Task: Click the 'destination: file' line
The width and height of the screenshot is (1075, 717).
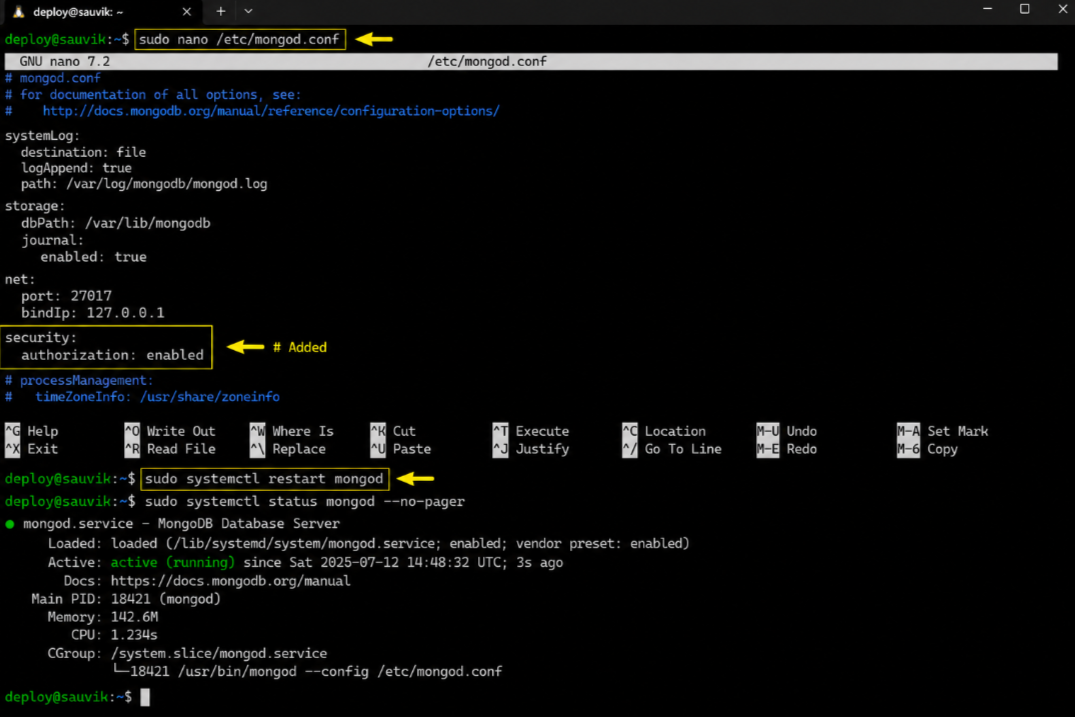Action: coord(83,152)
